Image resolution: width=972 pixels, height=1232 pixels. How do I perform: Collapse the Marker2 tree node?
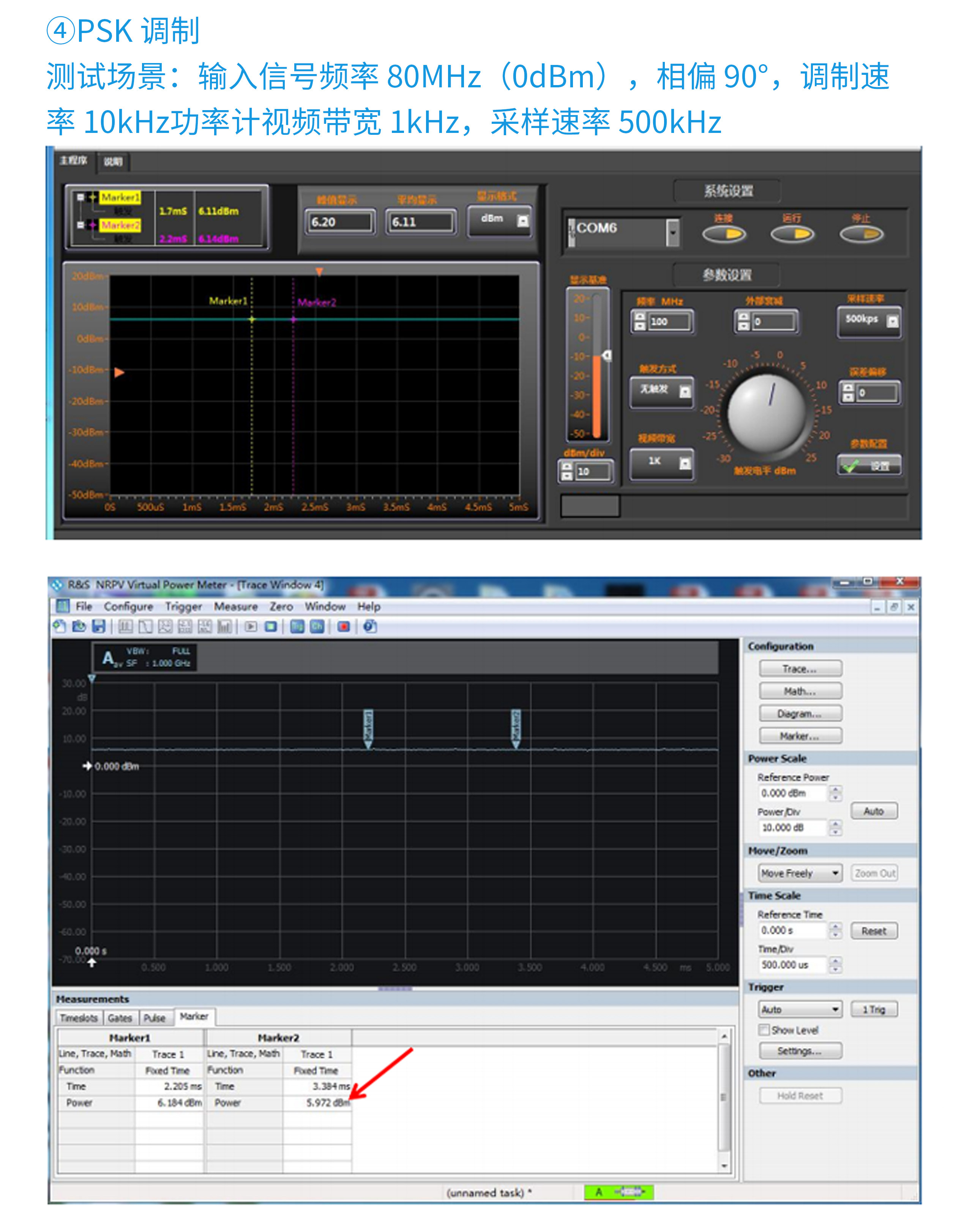tap(80, 226)
